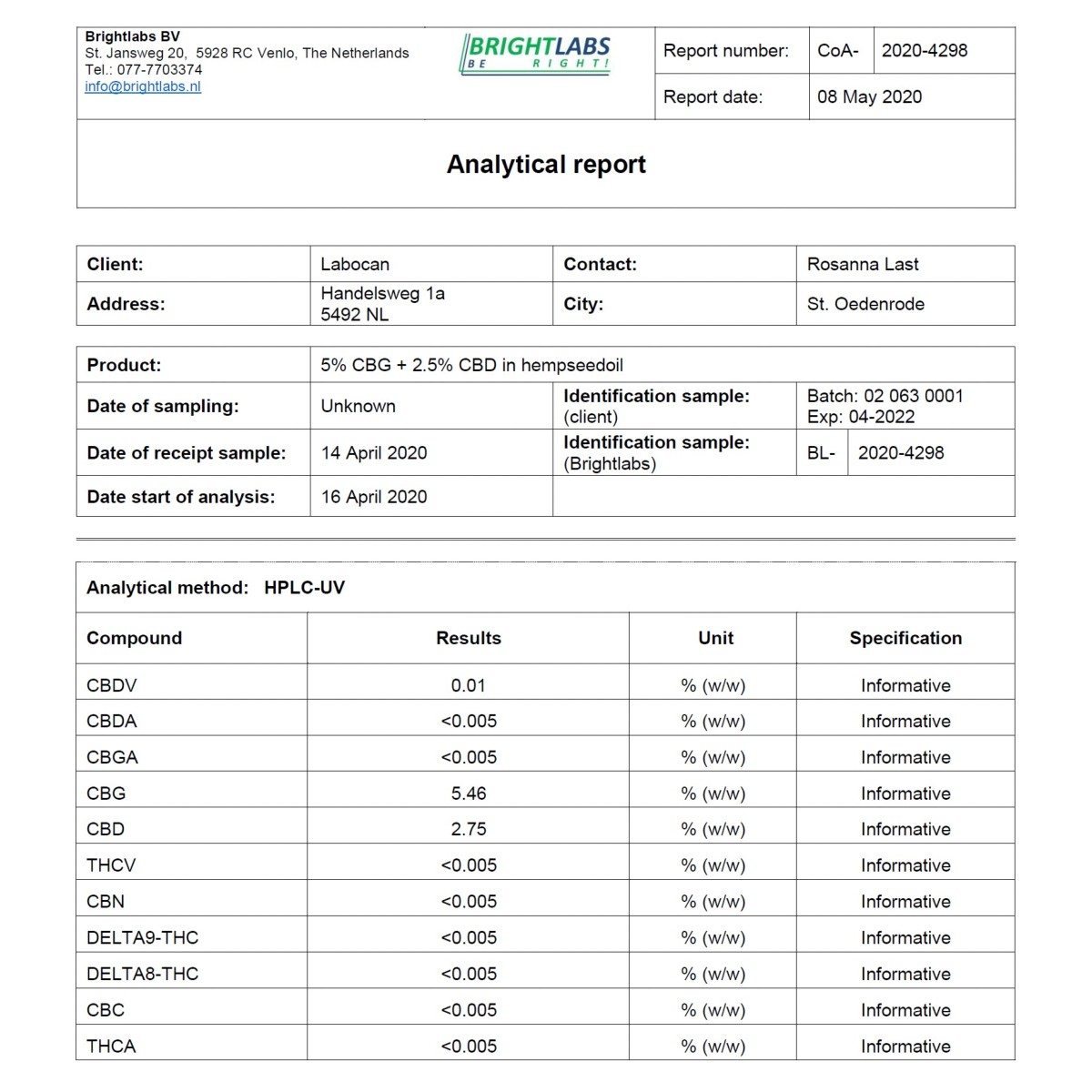
Task: Click the 'Product:' label
Action: click(x=124, y=366)
